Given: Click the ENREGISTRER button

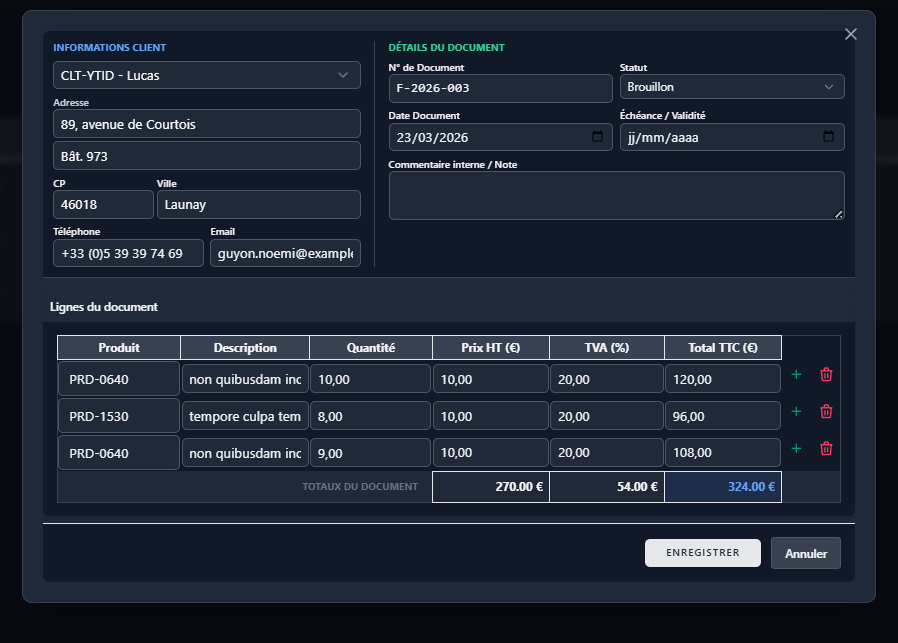Looking at the screenshot, I should pyautogui.click(x=703, y=553).
